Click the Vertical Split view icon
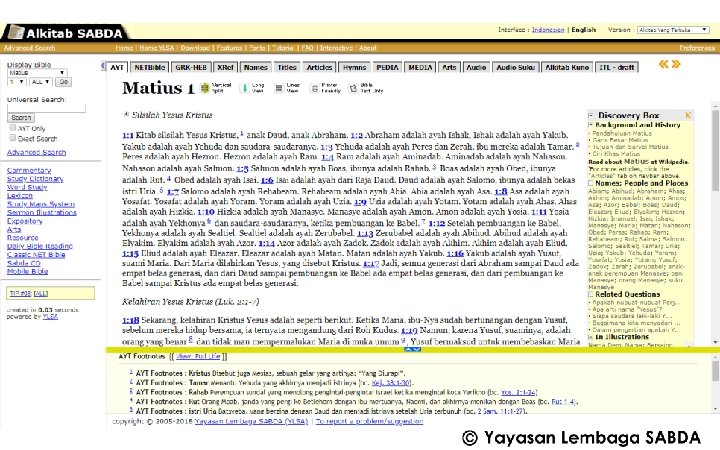 coord(205,88)
